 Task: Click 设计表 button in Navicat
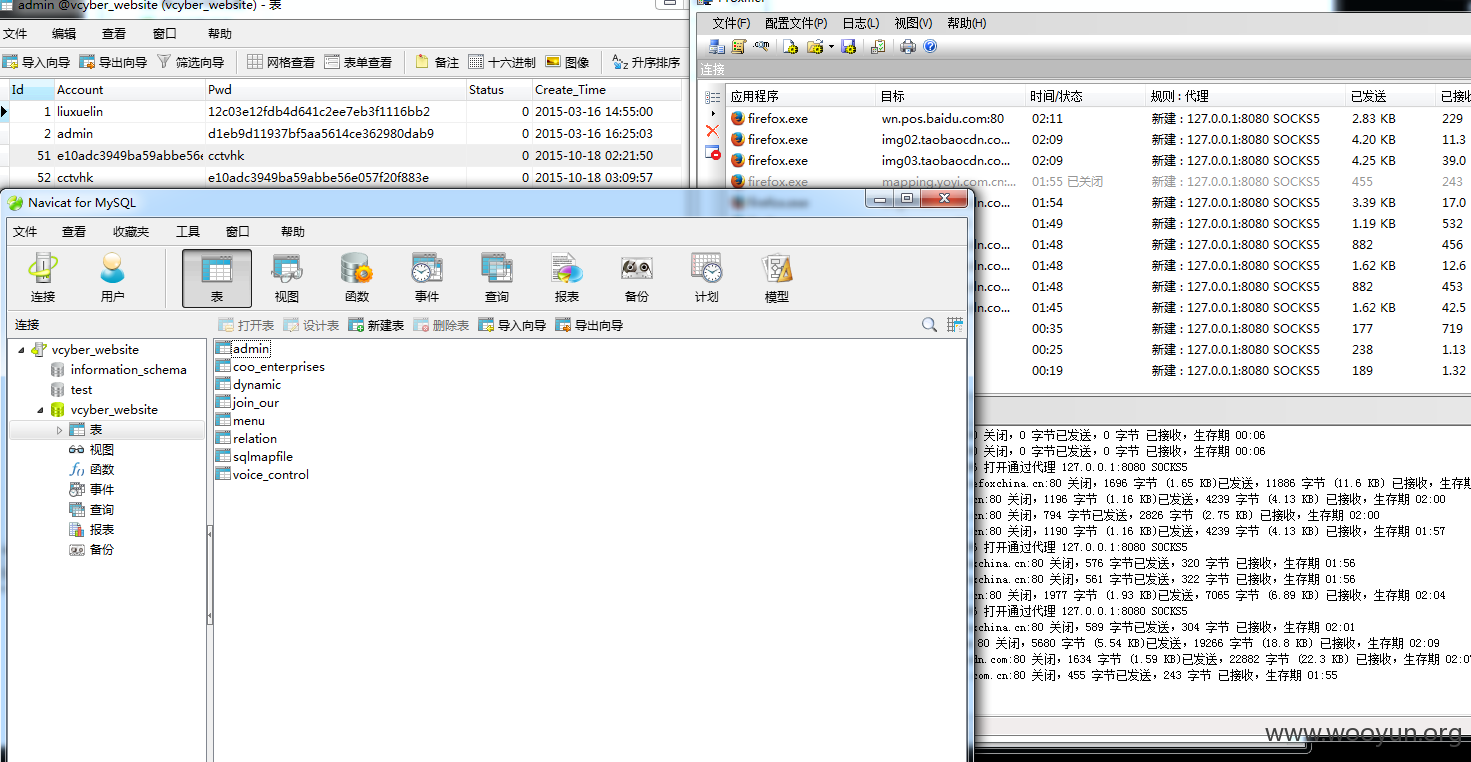click(311, 325)
